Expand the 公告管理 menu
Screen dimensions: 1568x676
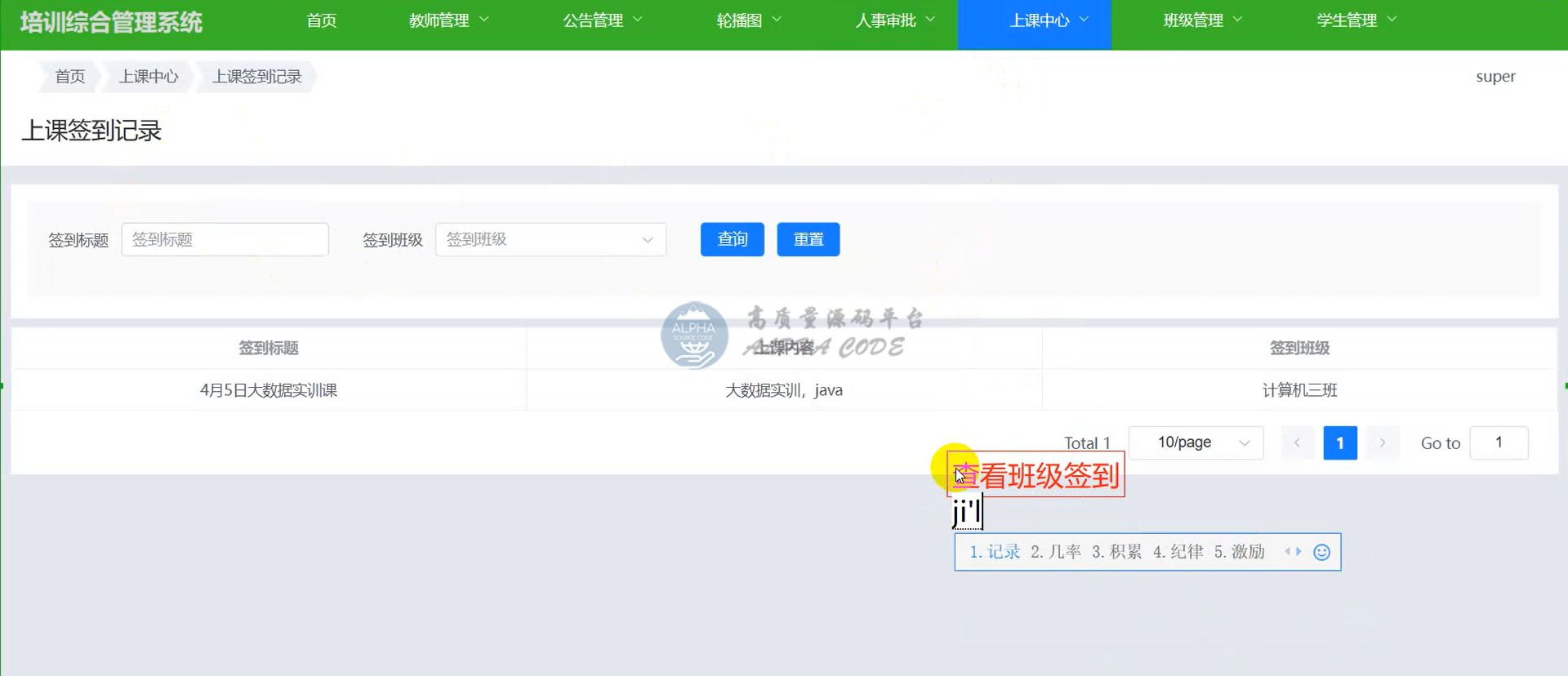coord(602,20)
